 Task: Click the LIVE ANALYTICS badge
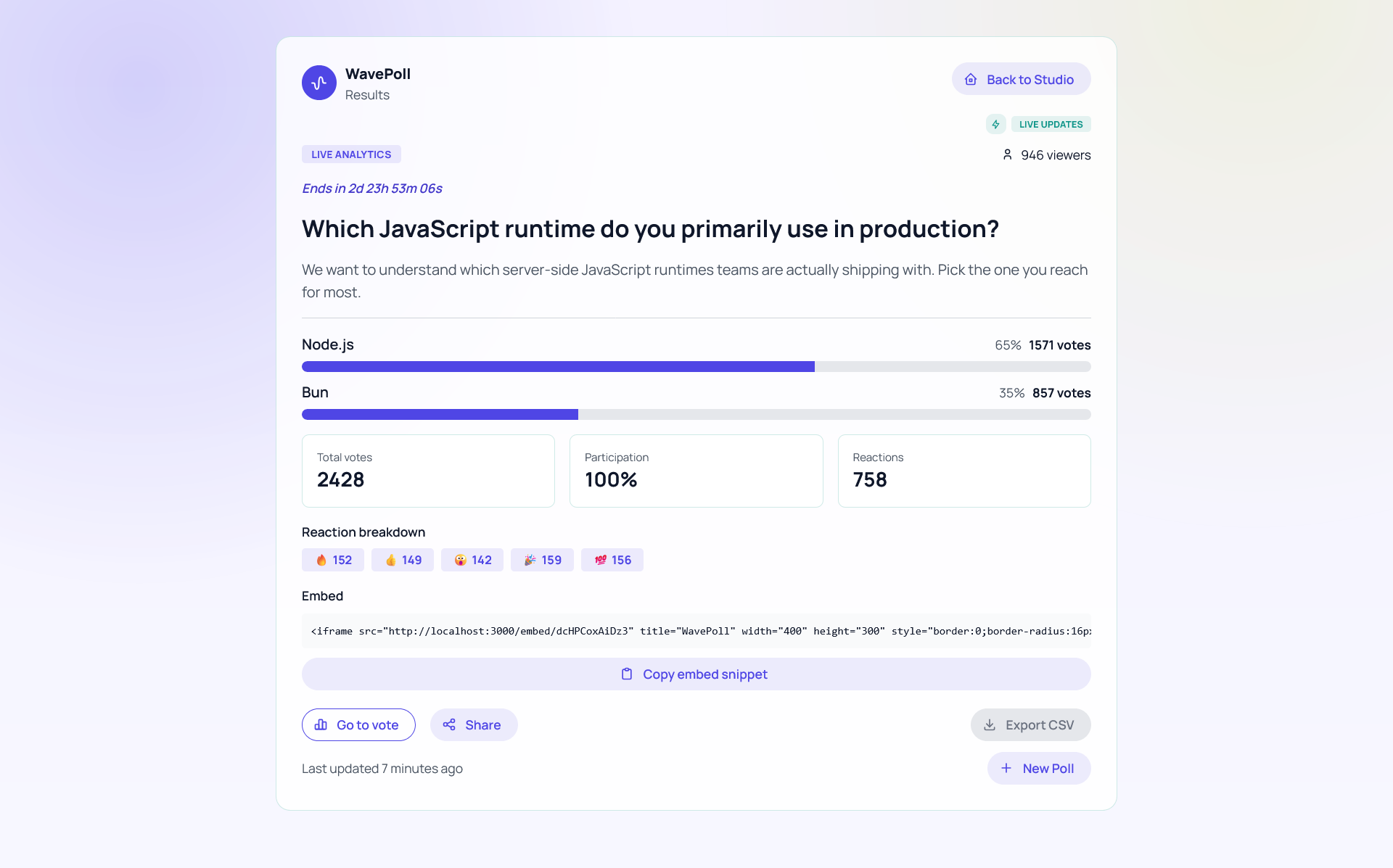click(x=351, y=154)
